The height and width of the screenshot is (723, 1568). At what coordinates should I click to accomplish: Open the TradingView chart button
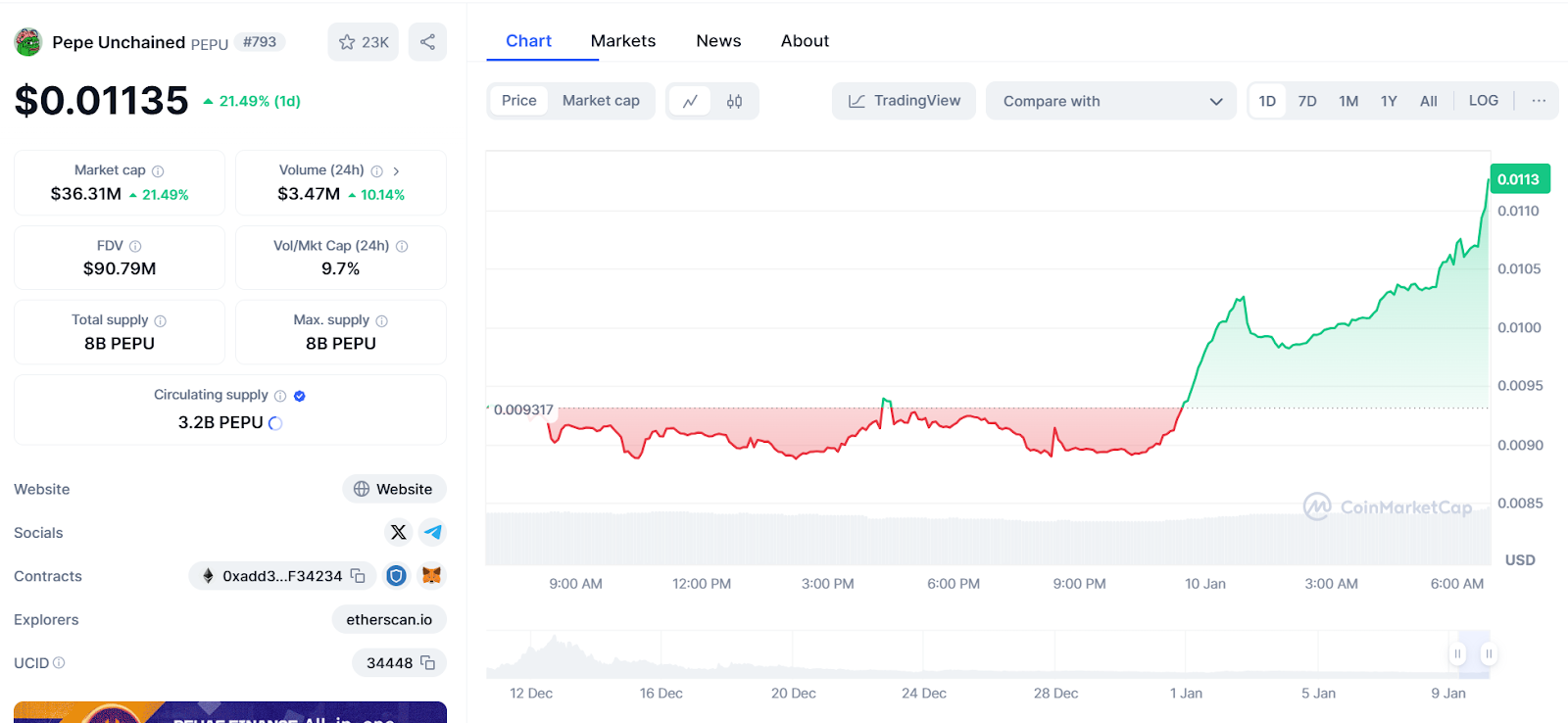click(904, 101)
